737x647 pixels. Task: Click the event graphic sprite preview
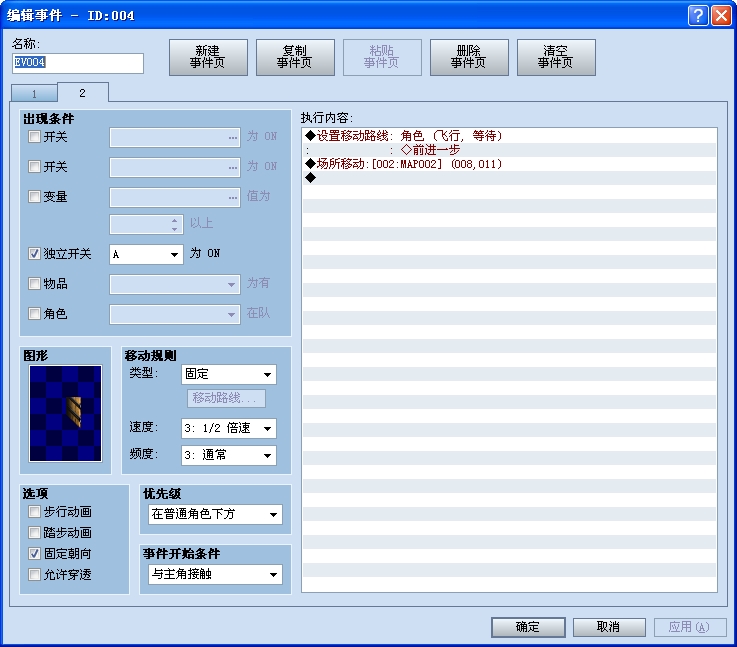click(66, 413)
